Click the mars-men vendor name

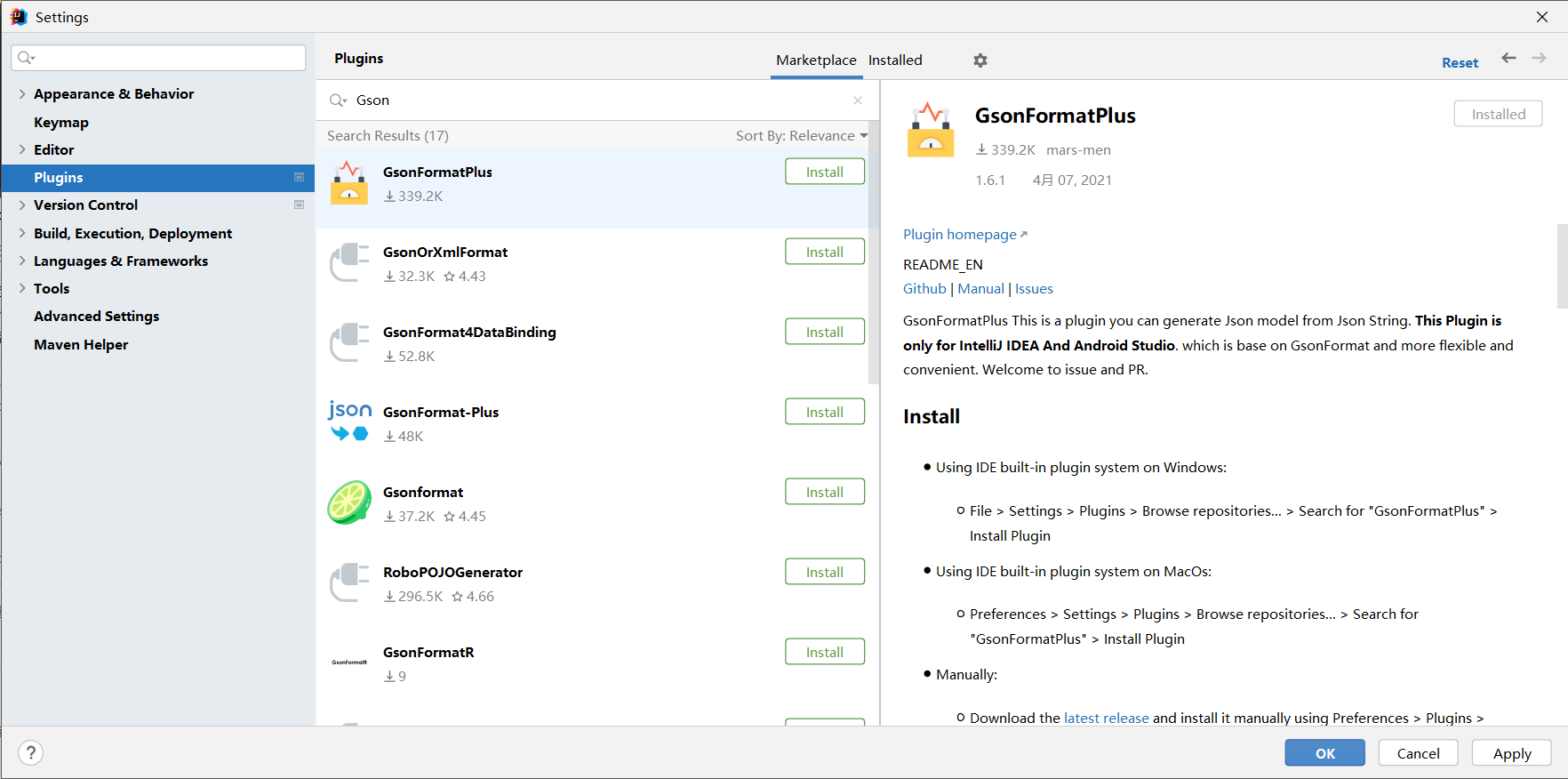[1078, 150]
